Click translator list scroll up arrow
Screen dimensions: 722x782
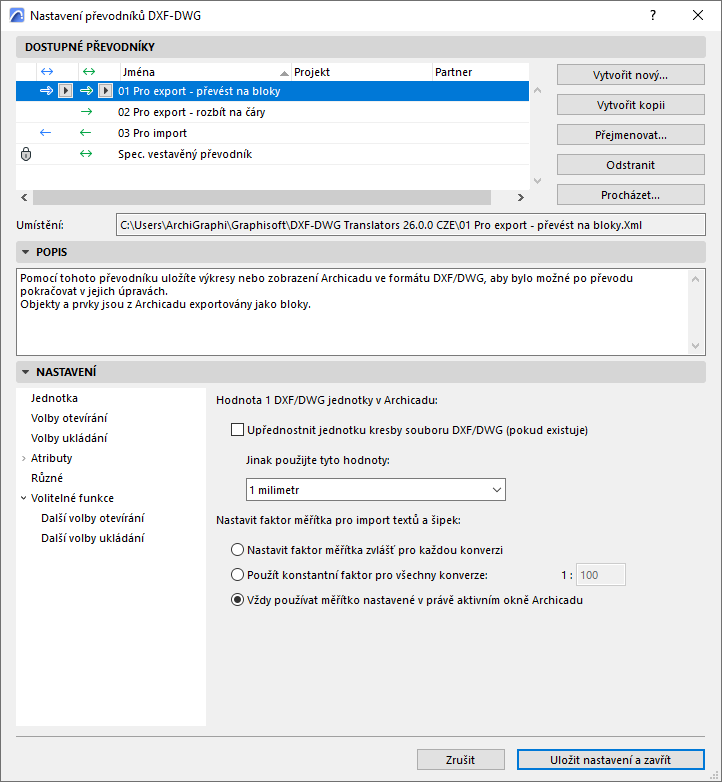point(538,90)
